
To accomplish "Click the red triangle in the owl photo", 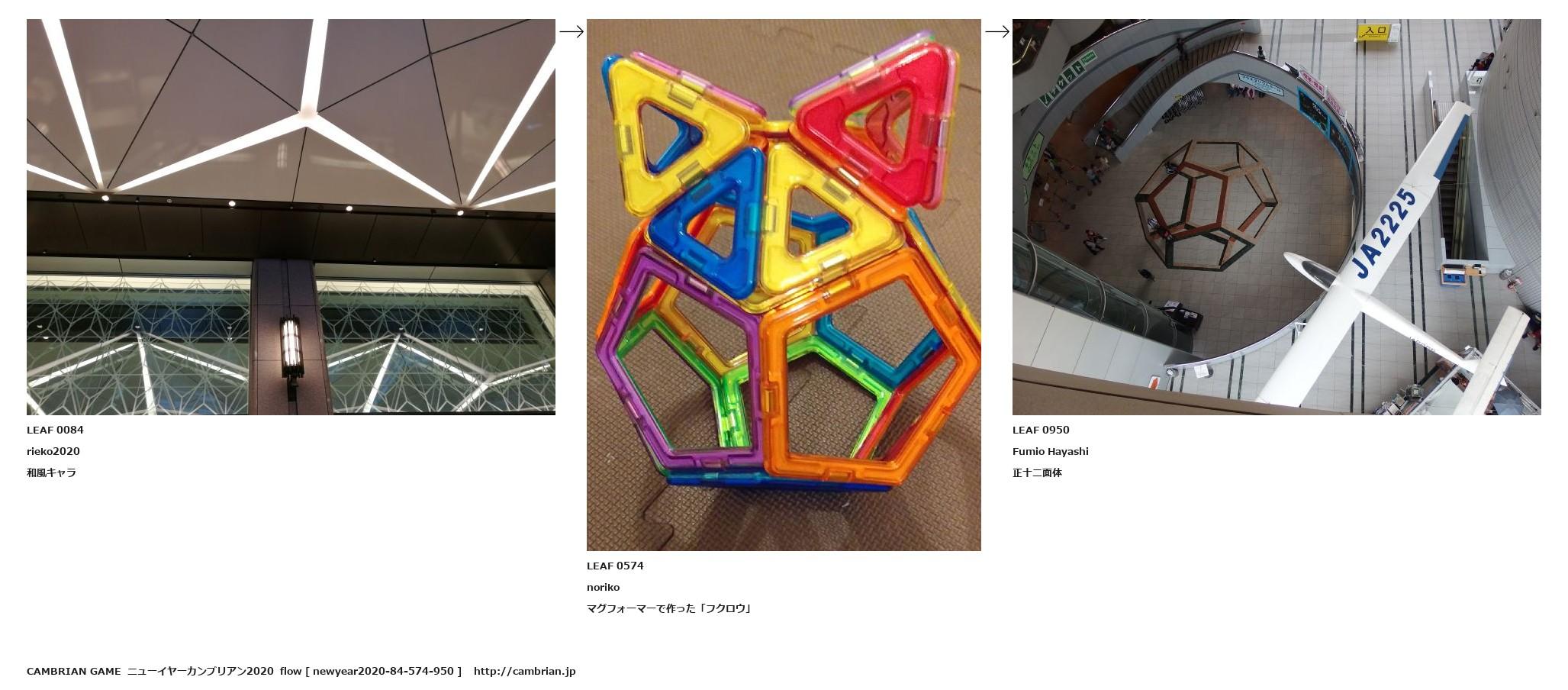I will (877, 122).
